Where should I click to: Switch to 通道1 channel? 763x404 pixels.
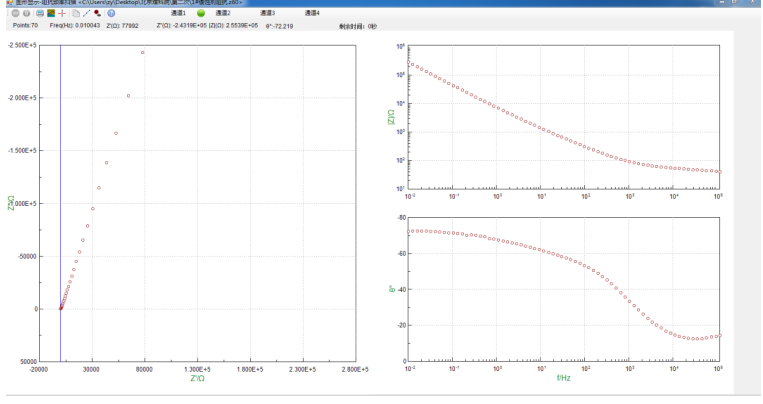[178, 13]
